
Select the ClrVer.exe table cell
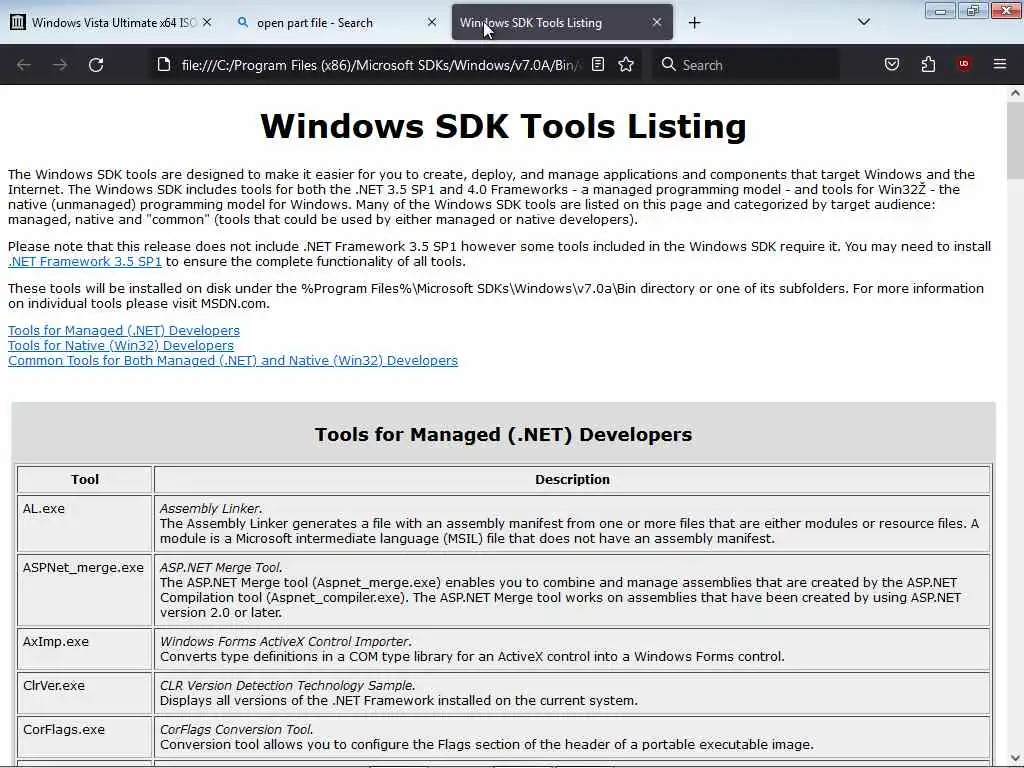pyautogui.click(x=85, y=693)
